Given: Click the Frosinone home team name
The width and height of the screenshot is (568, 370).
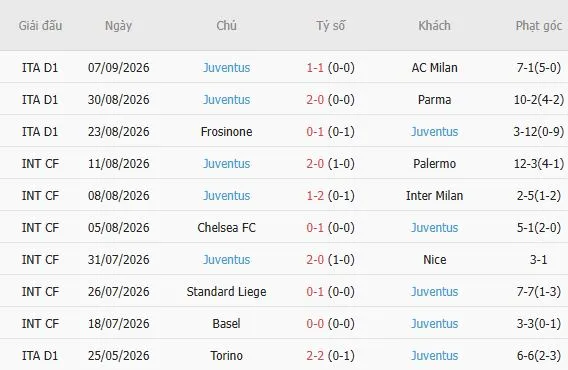Looking at the screenshot, I should (x=226, y=132).
